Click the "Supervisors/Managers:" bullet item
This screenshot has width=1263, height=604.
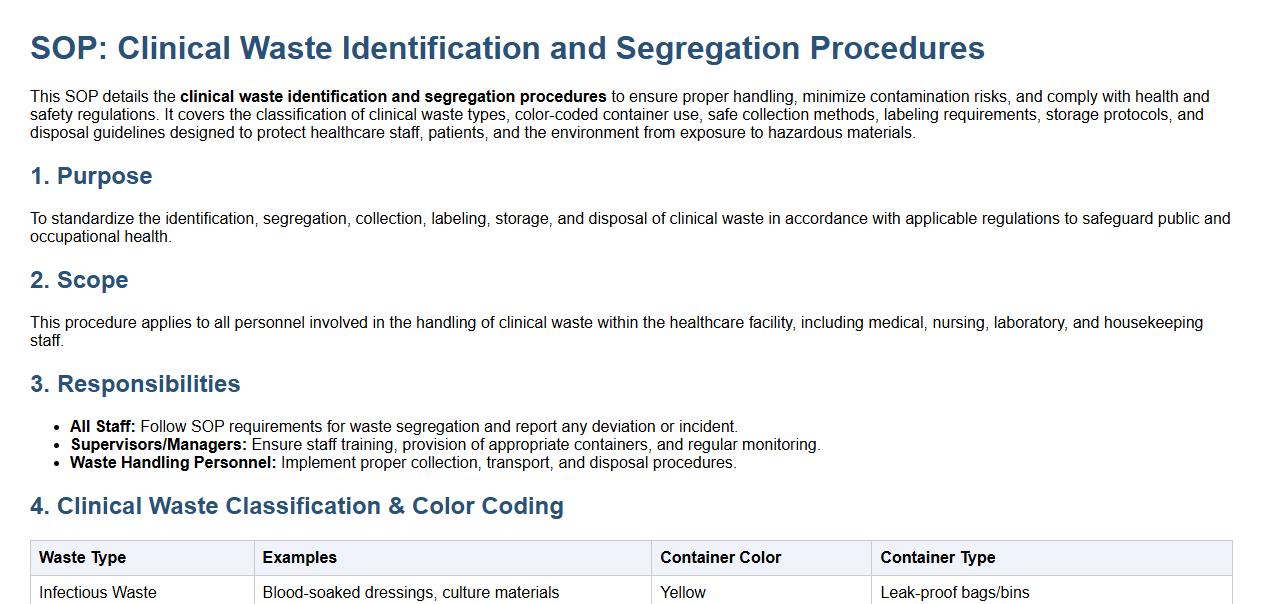[x=445, y=445]
